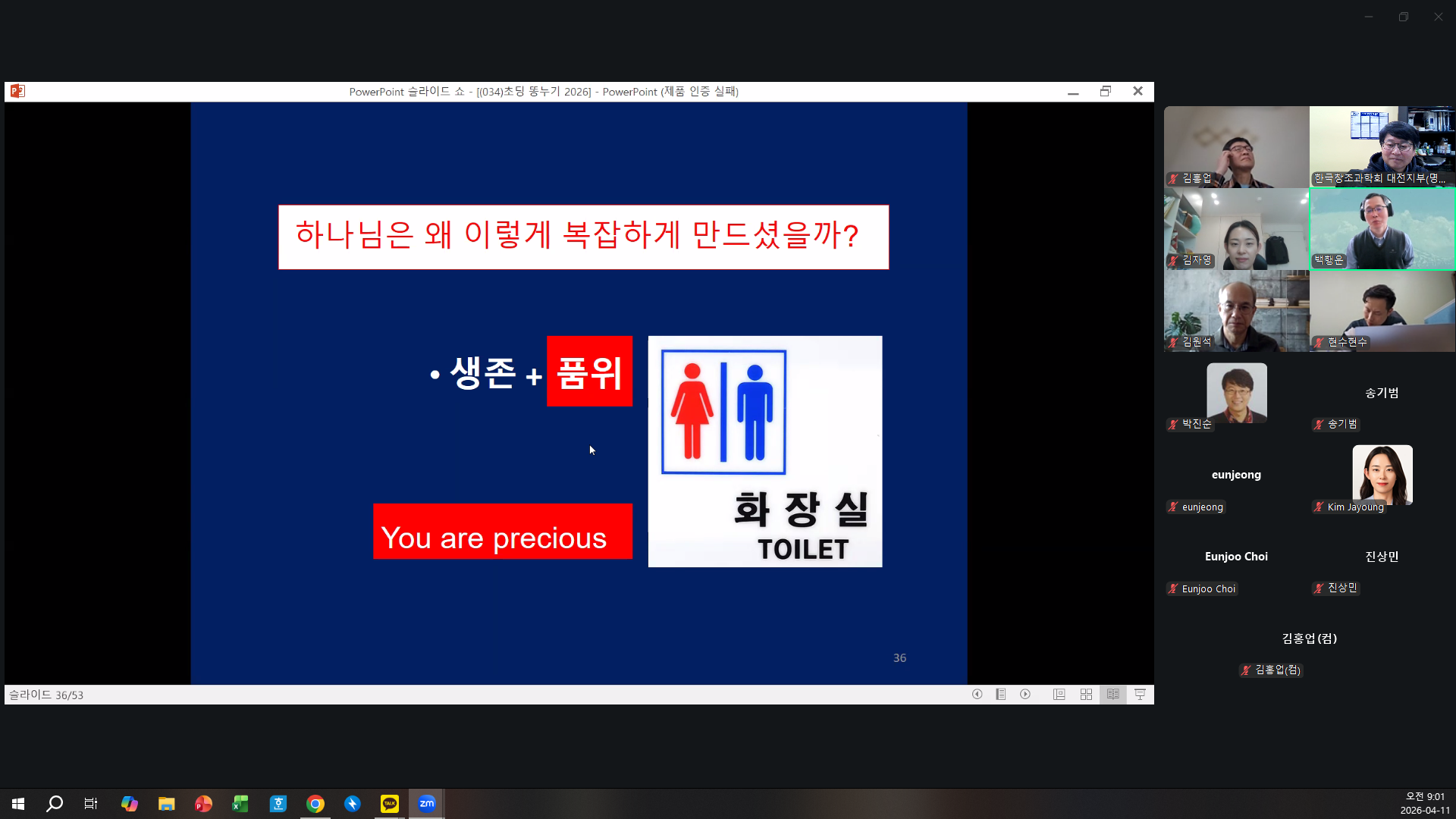Click 김홍업(컴) participant tile
This screenshot has height=819, width=1456.
tap(1309, 639)
